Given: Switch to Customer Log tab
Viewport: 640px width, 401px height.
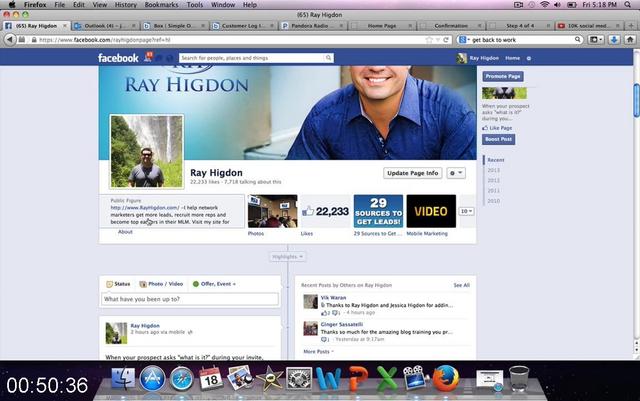Looking at the screenshot, I should pos(244,26).
